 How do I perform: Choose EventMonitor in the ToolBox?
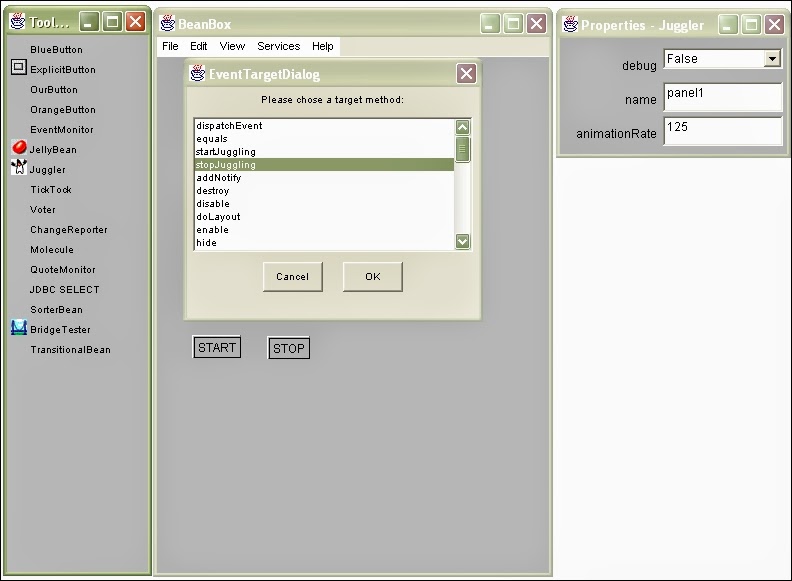(x=62, y=130)
